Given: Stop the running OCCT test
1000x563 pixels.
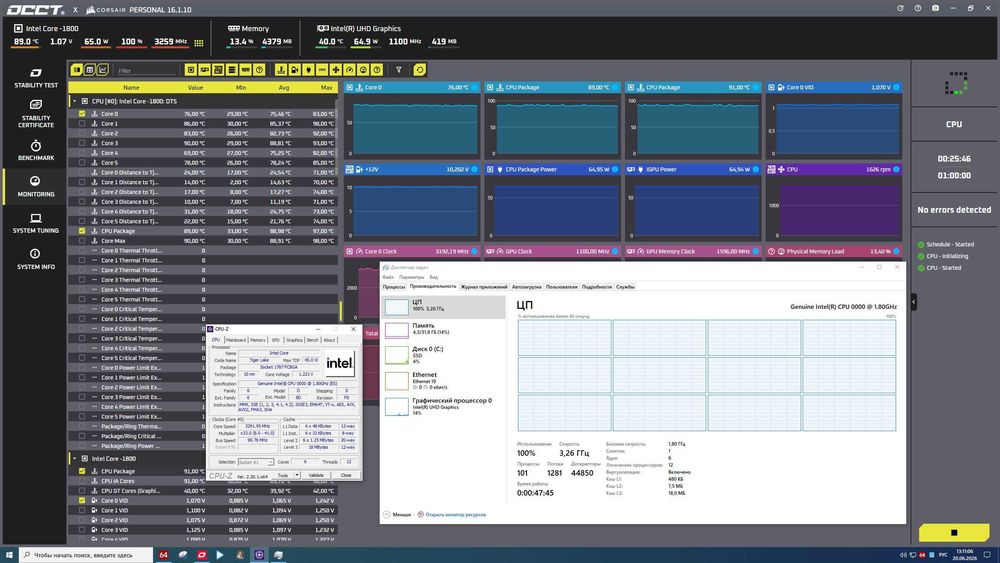Looking at the screenshot, I should click(953, 532).
